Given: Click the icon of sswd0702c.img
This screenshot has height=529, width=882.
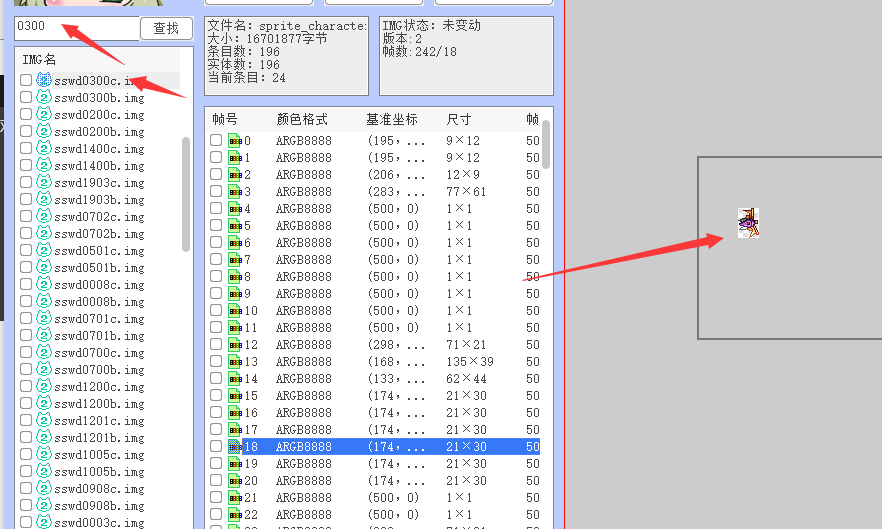Looking at the screenshot, I should tap(43, 216).
